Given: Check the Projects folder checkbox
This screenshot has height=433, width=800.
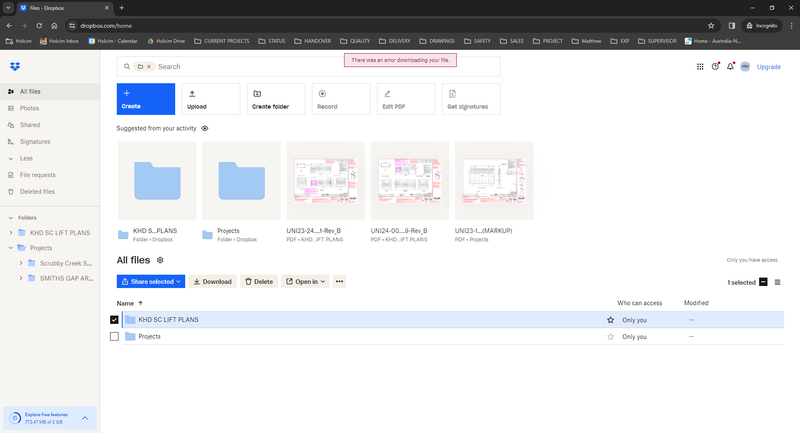Looking at the screenshot, I should 114,337.
